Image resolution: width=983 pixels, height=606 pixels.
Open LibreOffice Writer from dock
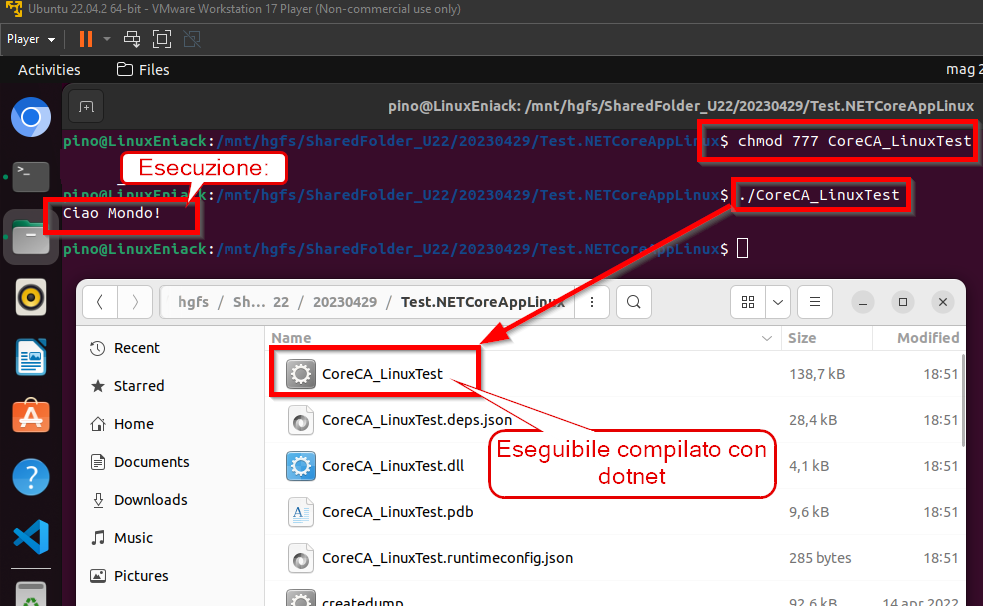pyautogui.click(x=31, y=357)
